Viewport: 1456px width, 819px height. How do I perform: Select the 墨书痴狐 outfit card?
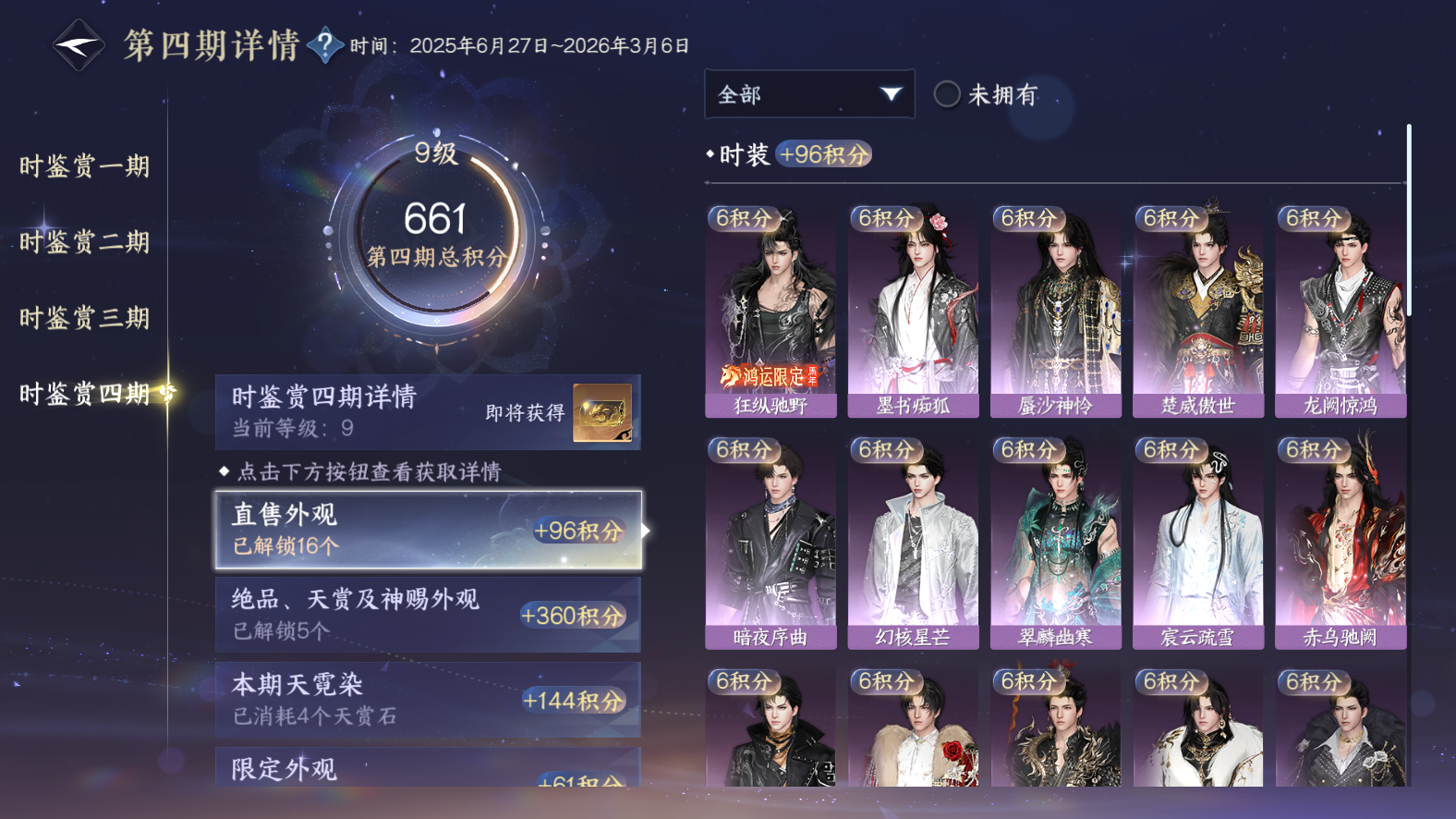913,312
